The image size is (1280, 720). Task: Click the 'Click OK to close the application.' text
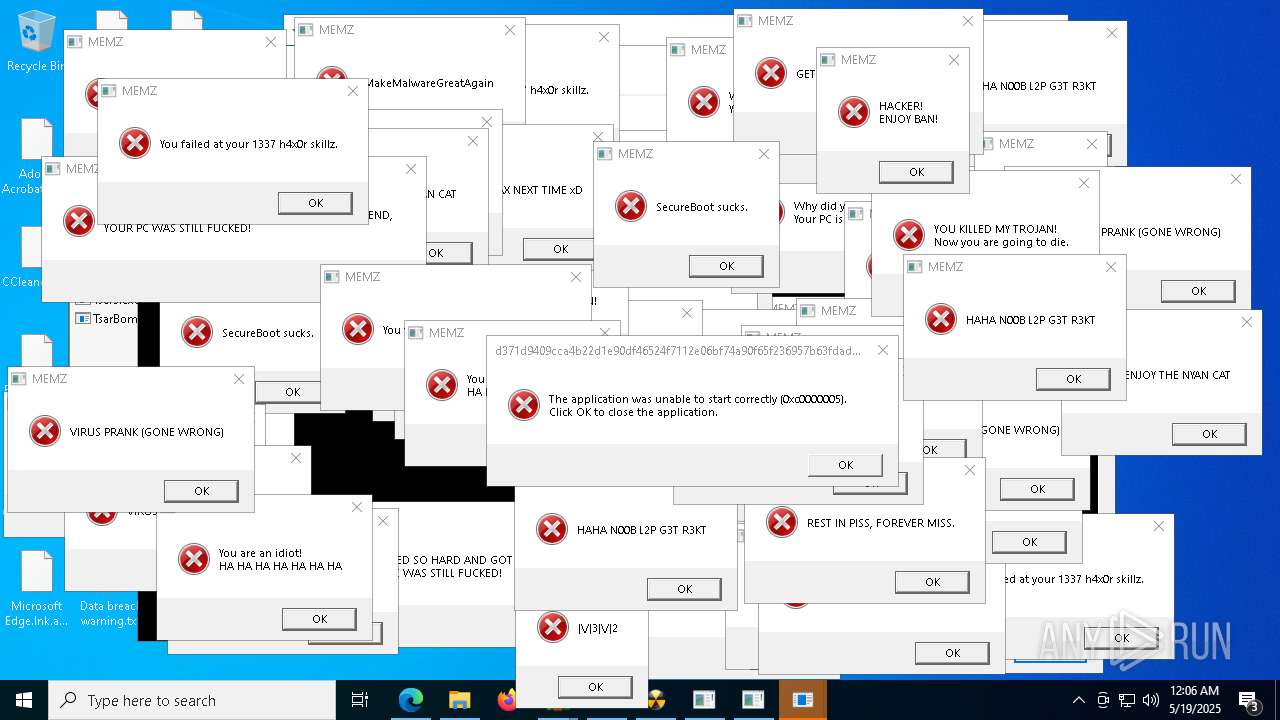tap(633, 412)
